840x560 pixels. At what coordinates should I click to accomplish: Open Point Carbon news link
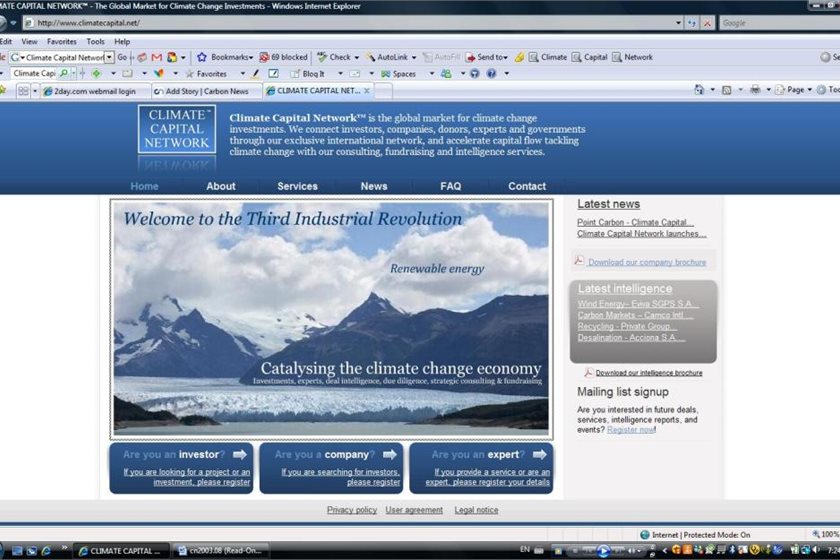click(635, 222)
